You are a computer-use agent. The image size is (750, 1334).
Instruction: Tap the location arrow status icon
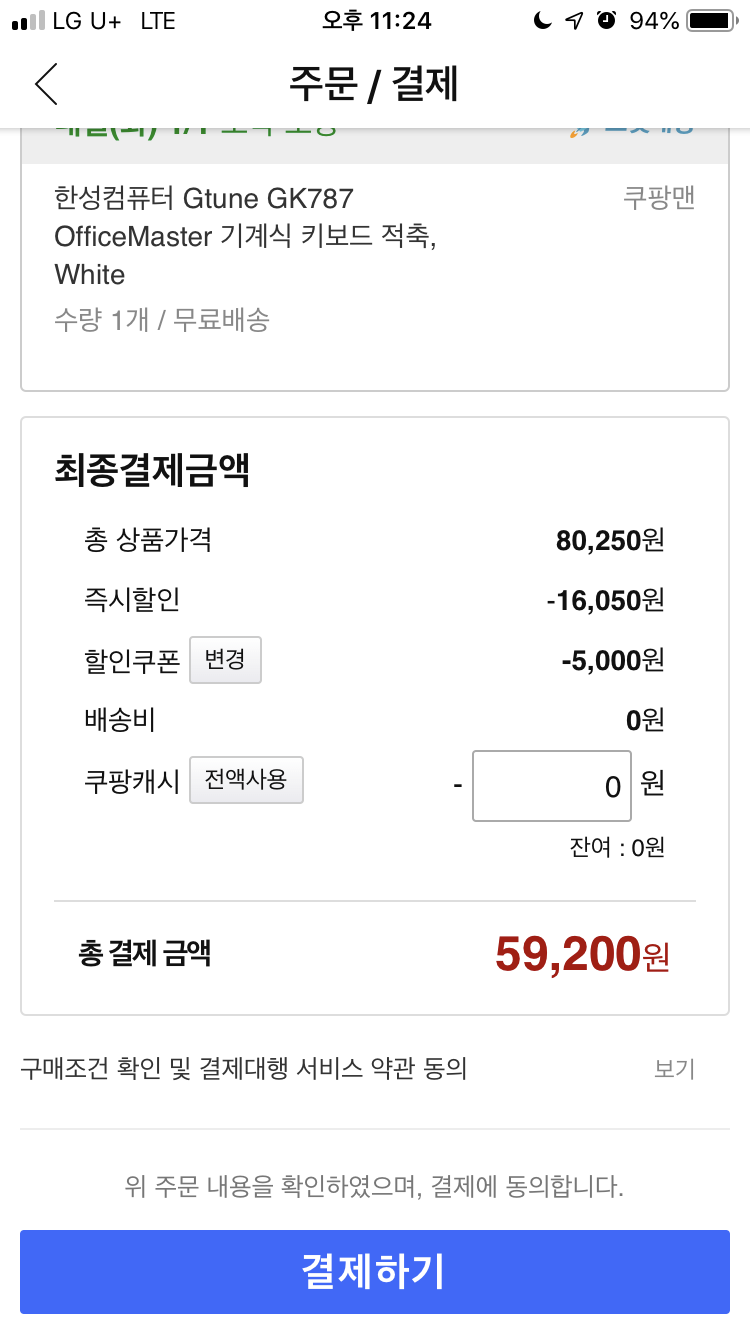(x=574, y=21)
